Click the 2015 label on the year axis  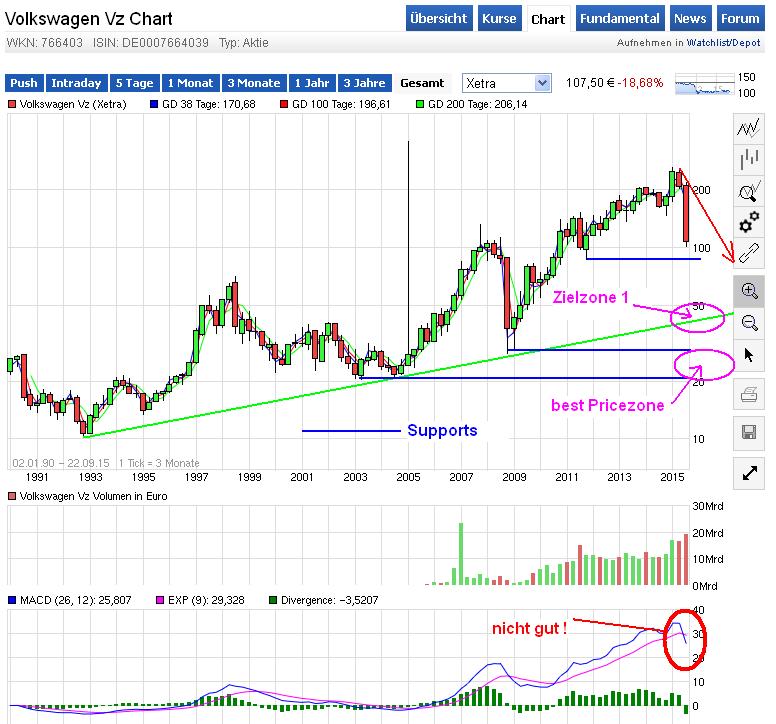click(673, 477)
